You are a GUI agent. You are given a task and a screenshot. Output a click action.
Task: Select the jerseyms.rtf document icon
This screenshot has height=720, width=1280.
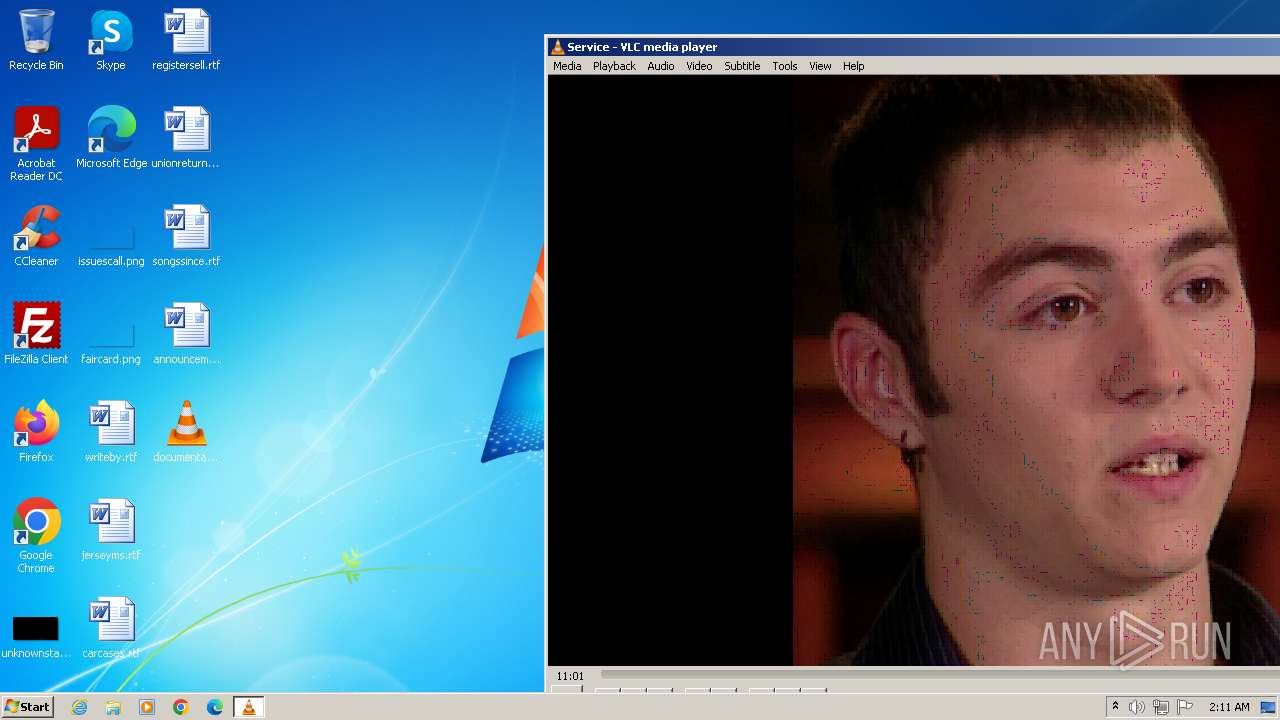(x=111, y=530)
